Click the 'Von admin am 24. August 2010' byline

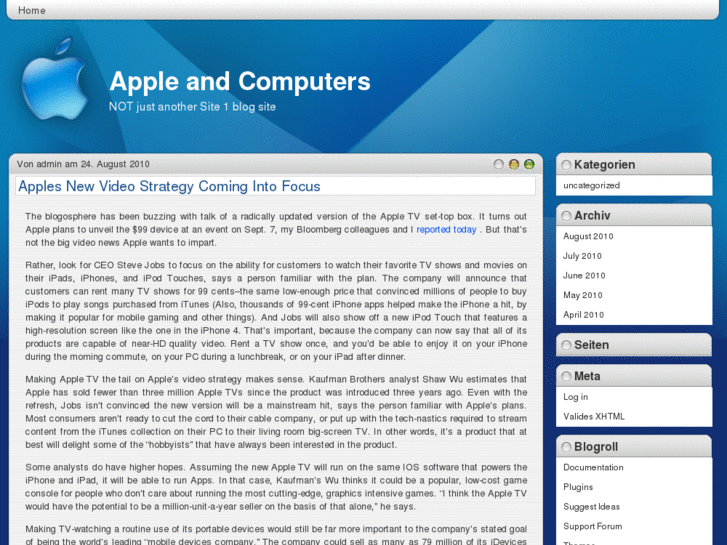pyautogui.click(x=83, y=164)
